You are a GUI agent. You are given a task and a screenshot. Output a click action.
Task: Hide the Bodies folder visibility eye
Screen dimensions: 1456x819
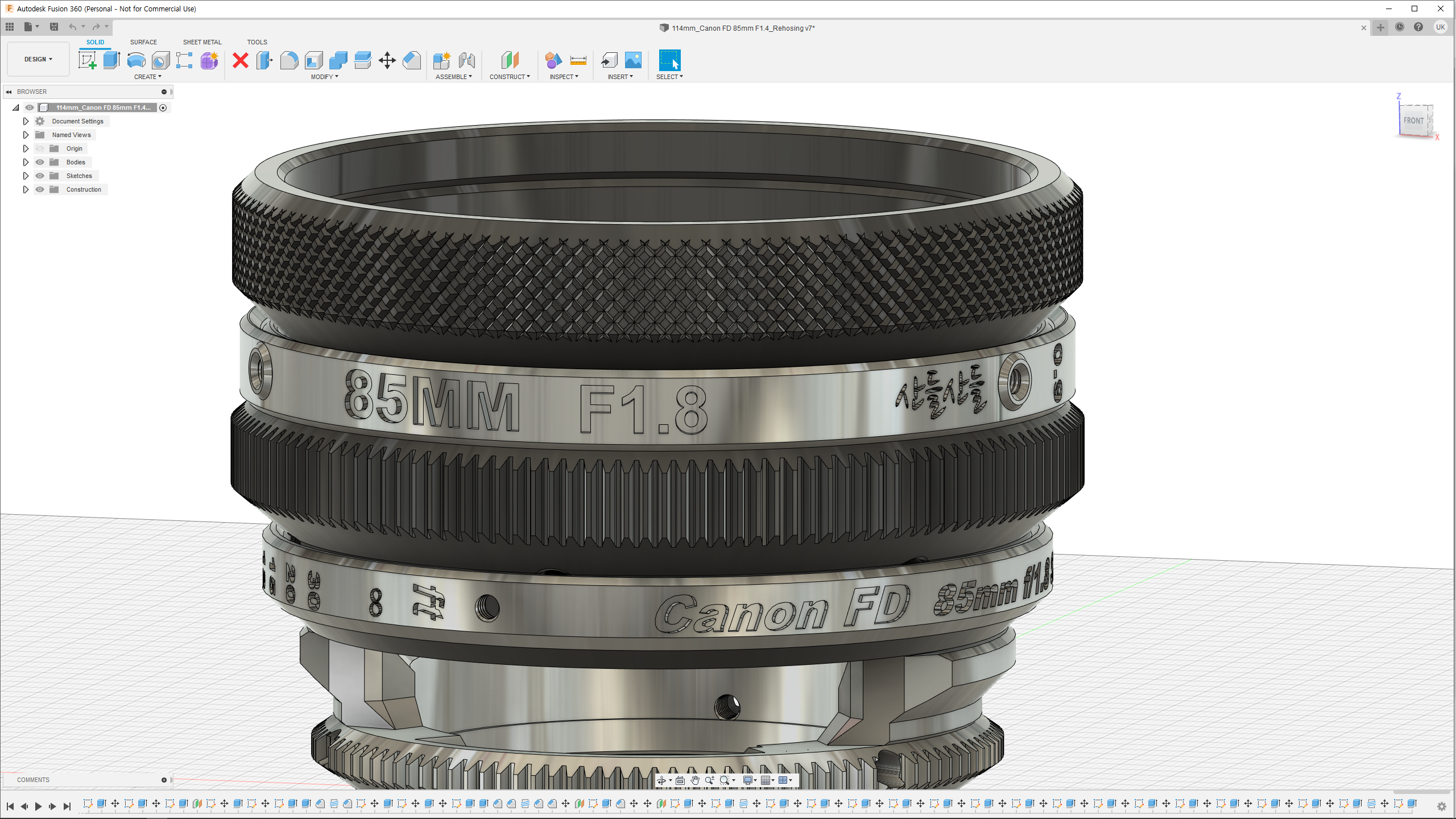[x=40, y=162]
